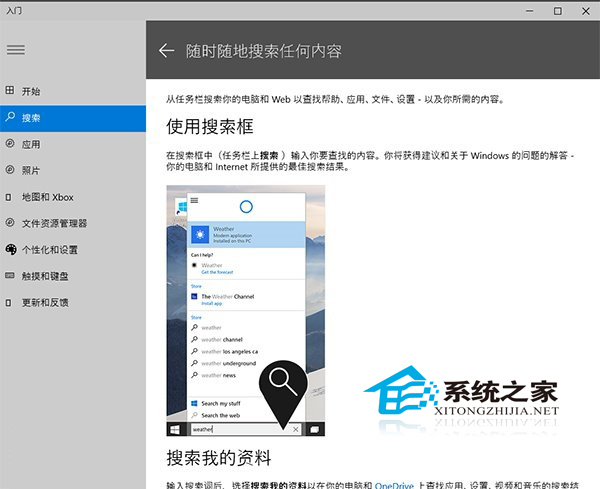Screen dimensions: 600x489
Task: Click the icon beside 照片
Action: coord(10,170)
